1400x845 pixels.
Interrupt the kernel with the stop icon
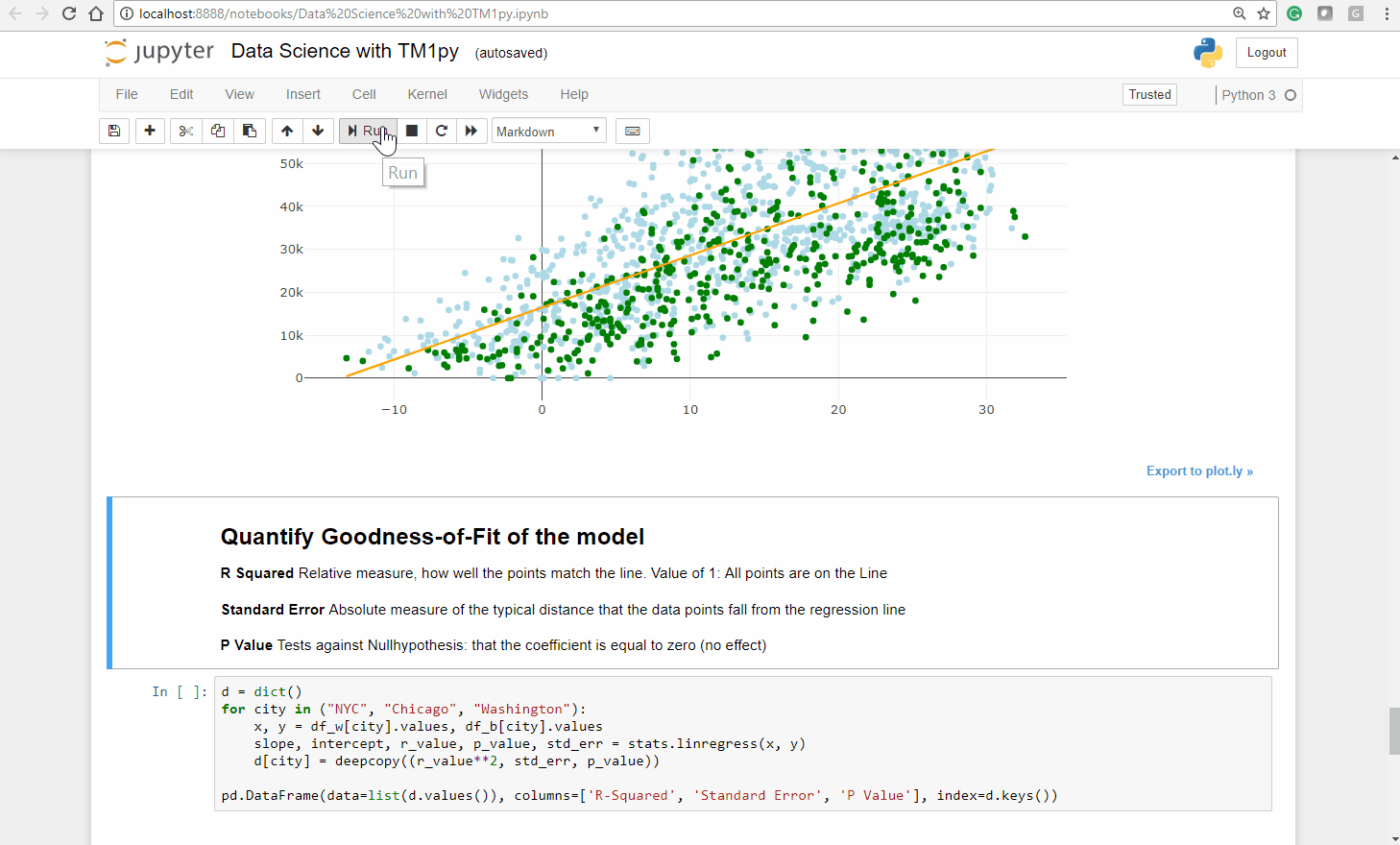(x=412, y=131)
